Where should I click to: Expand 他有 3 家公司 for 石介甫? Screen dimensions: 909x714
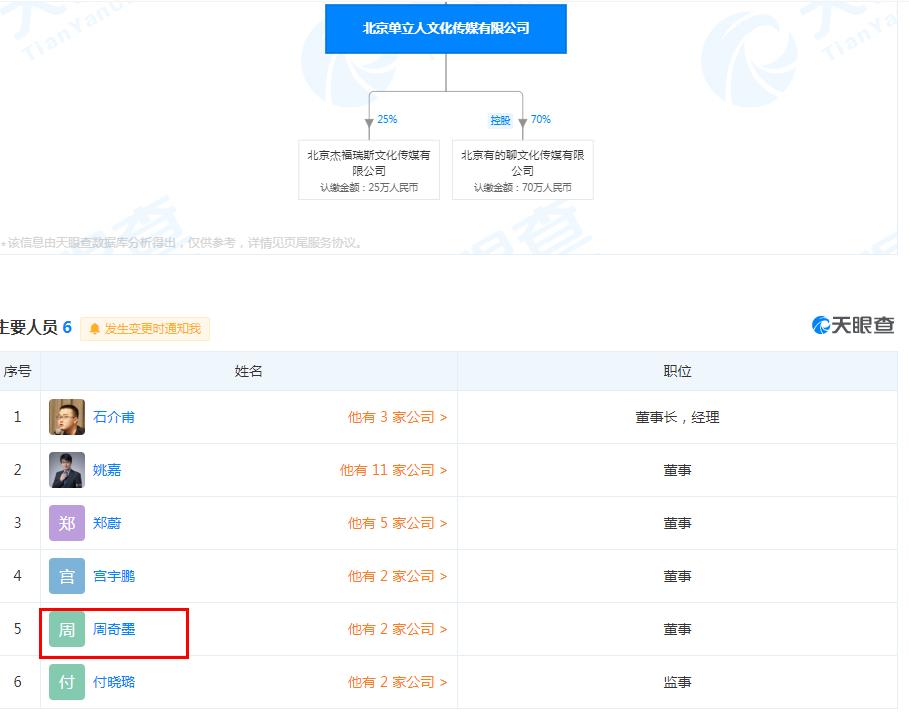point(397,417)
